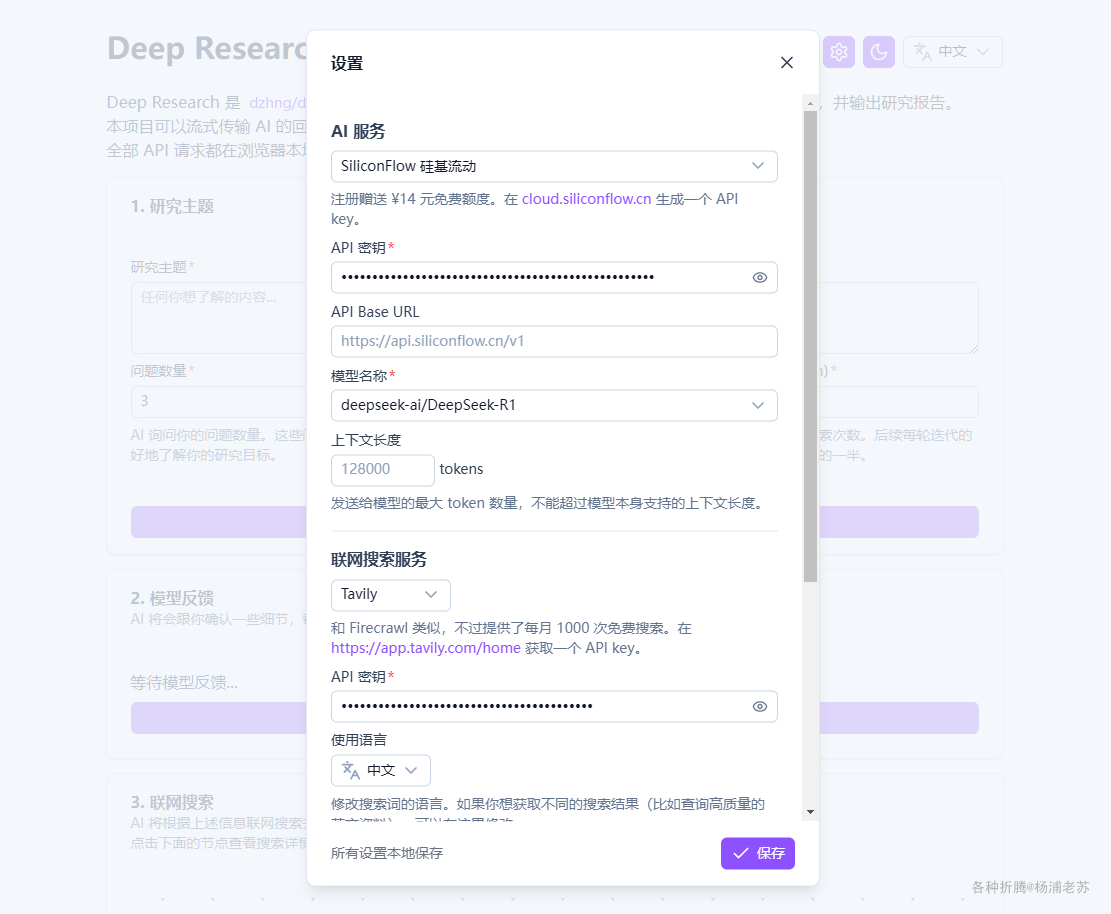Click the scrollbar up arrow in the settings dialog
The height and width of the screenshot is (914, 1111).
click(x=810, y=103)
